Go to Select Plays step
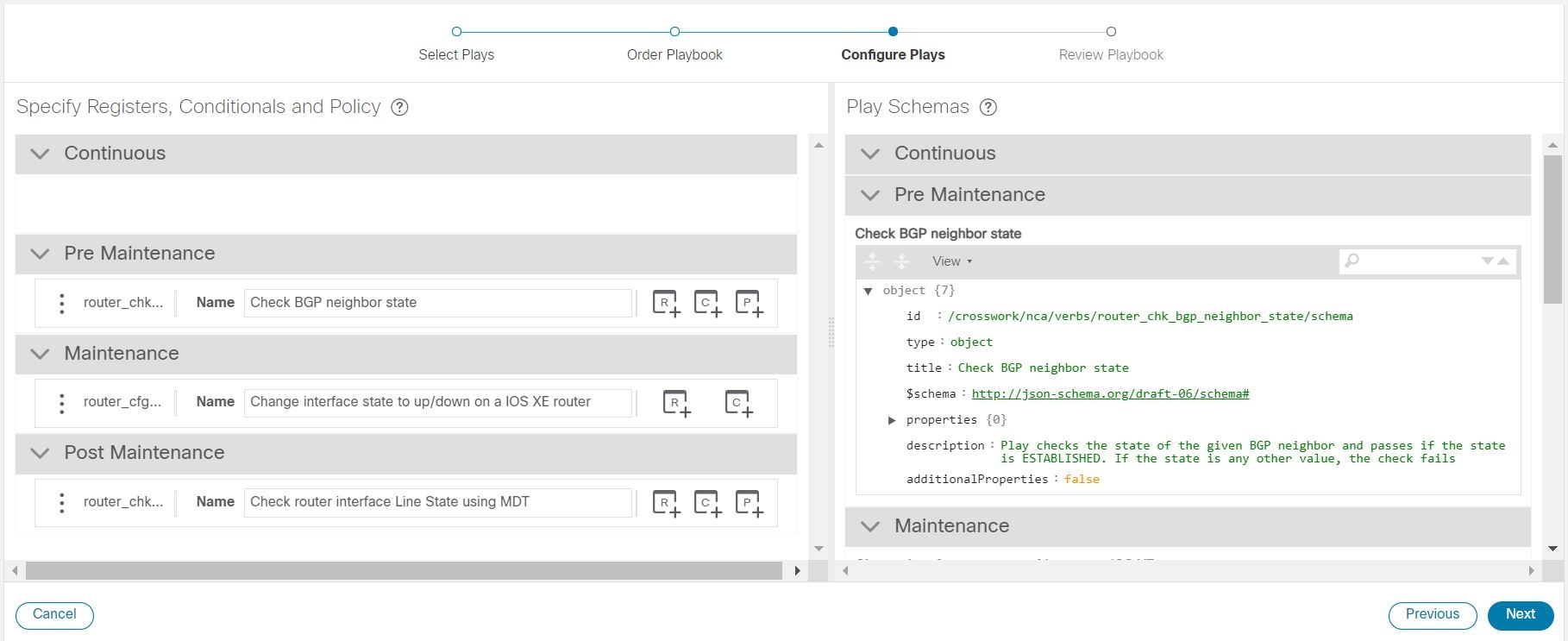The height and width of the screenshot is (641, 1568). (x=456, y=32)
